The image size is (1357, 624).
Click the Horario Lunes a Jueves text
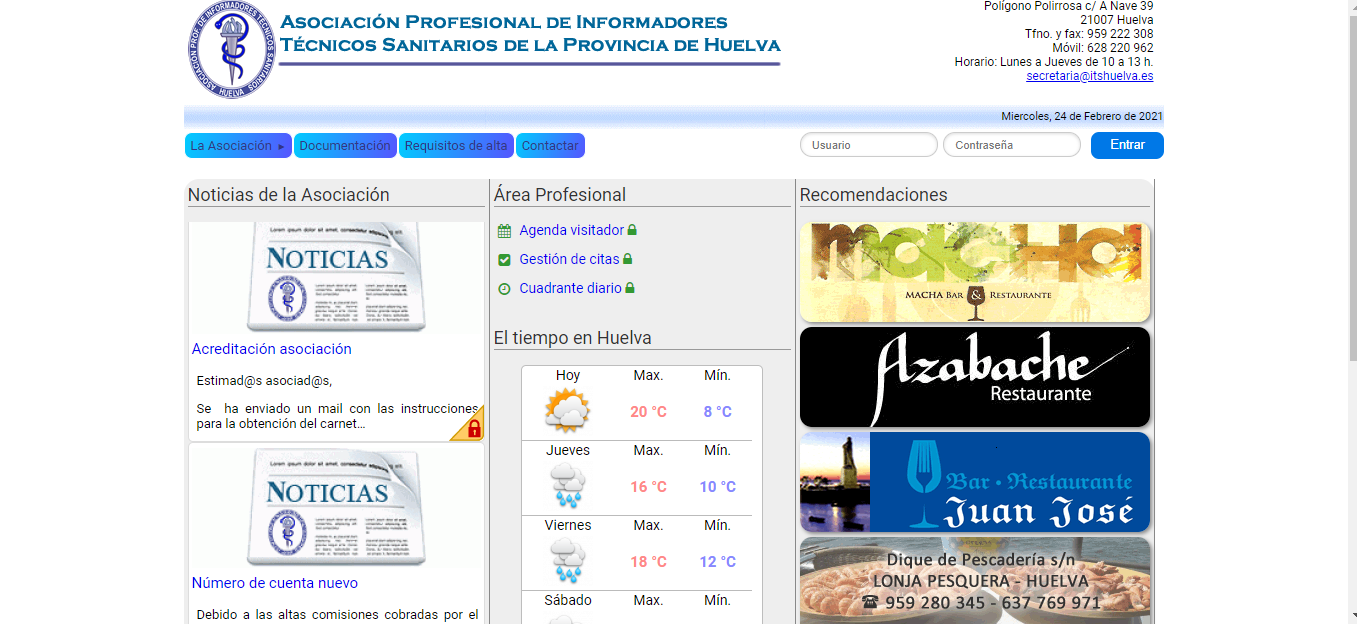click(1054, 62)
